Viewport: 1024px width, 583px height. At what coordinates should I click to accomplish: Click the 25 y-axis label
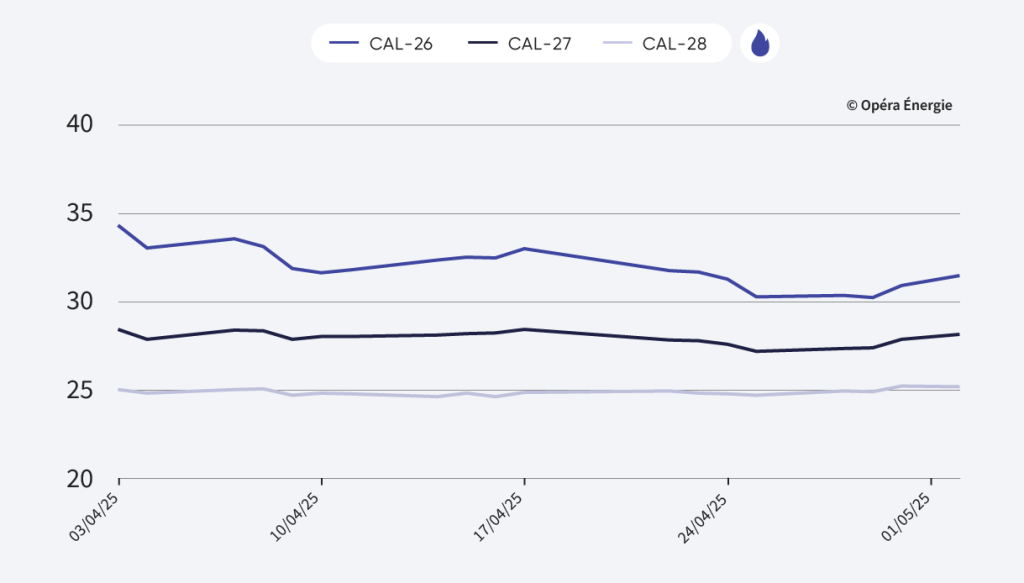tap(79, 390)
